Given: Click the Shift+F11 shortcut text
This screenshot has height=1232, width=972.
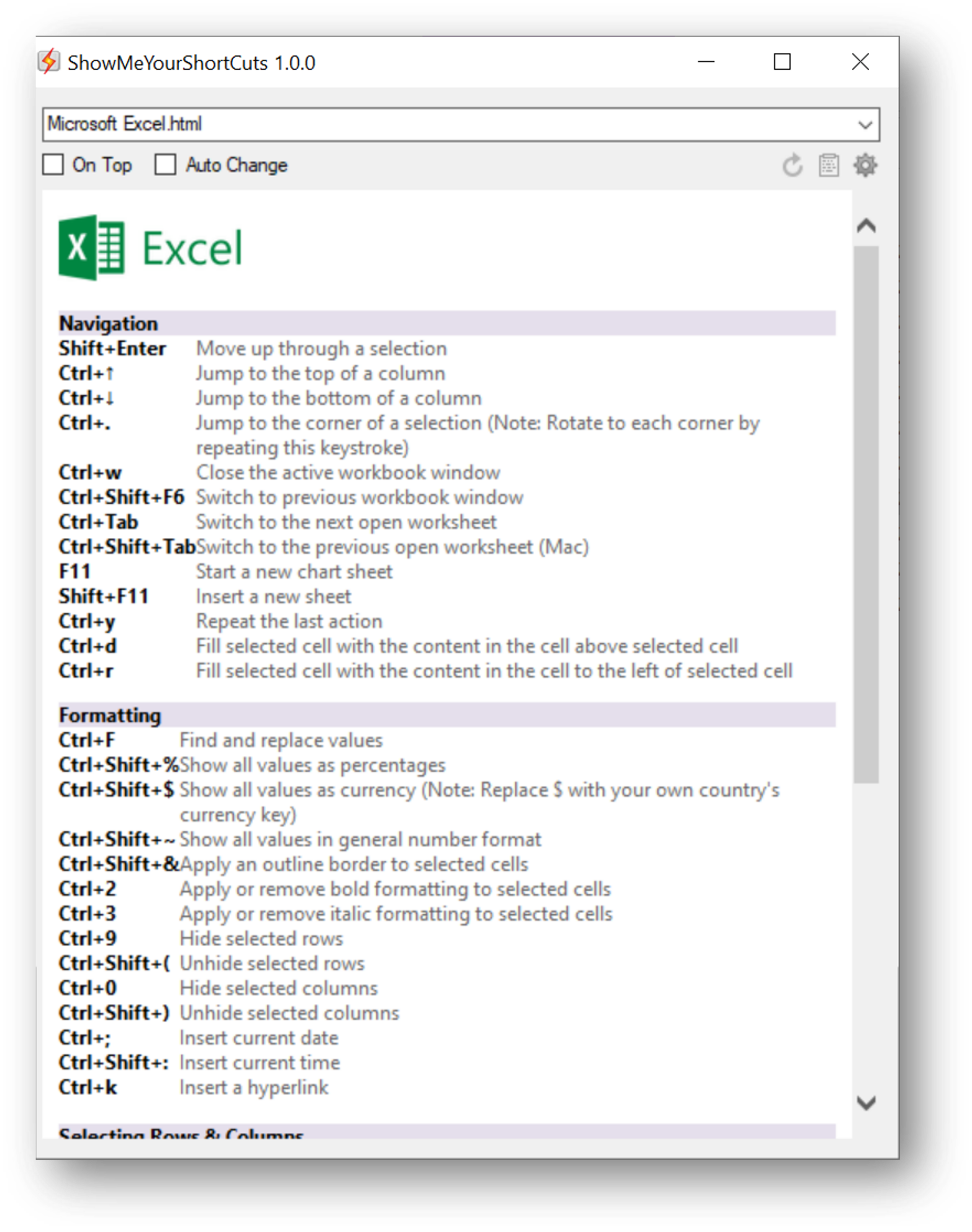Looking at the screenshot, I should click(x=103, y=596).
